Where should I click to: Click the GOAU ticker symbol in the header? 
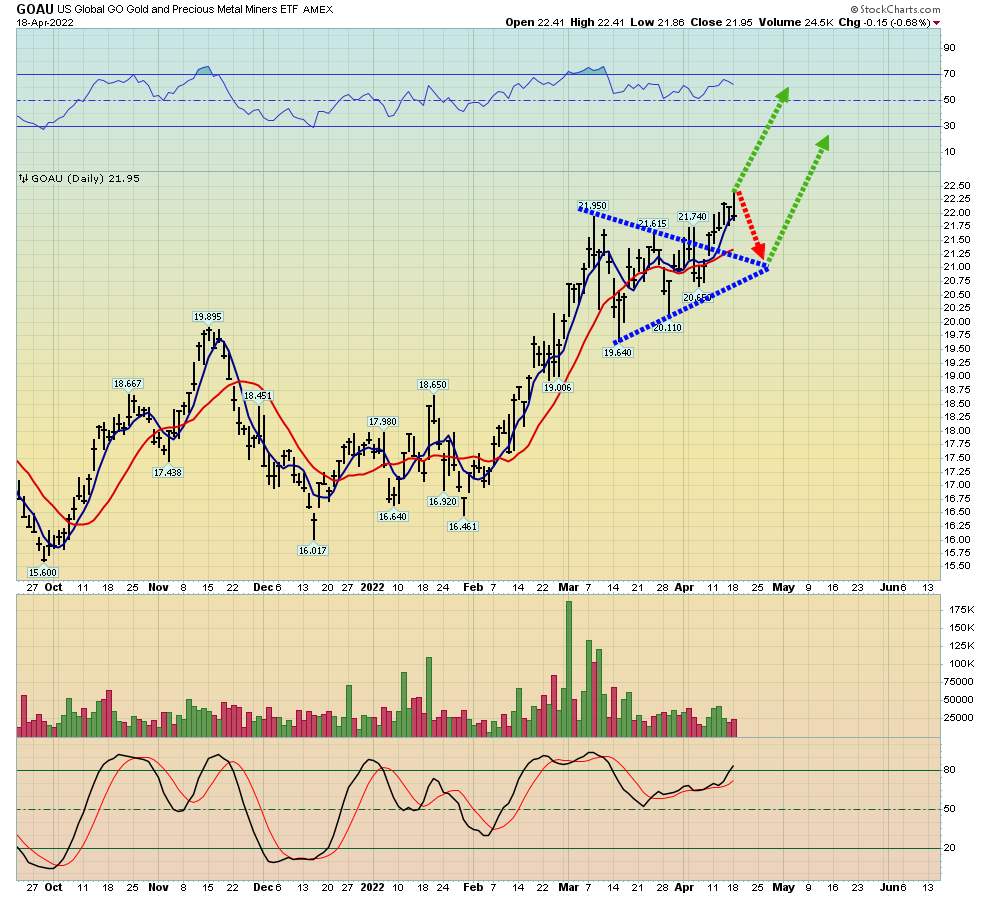tap(35, 9)
